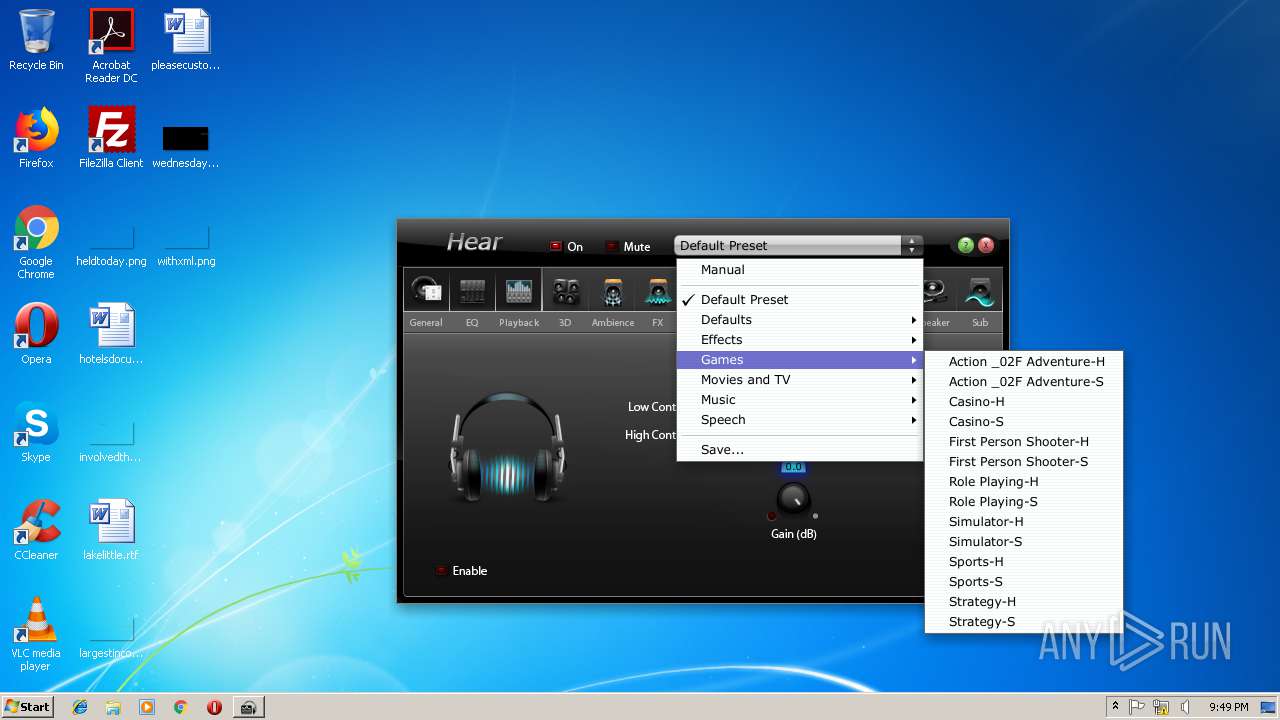Select Strategy-S preset
1280x720 pixels.
coord(1024,622)
